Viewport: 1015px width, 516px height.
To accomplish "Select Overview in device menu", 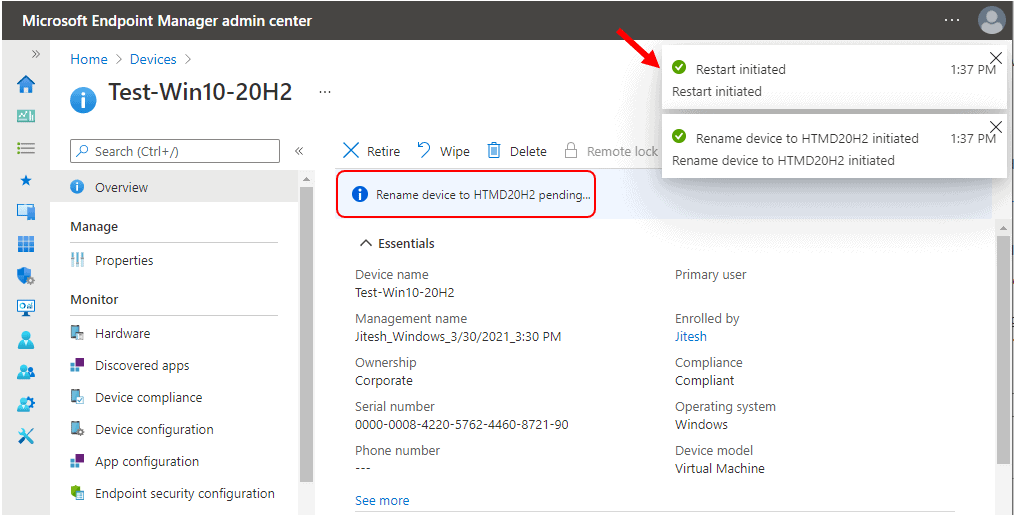I will [x=173, y=187].
